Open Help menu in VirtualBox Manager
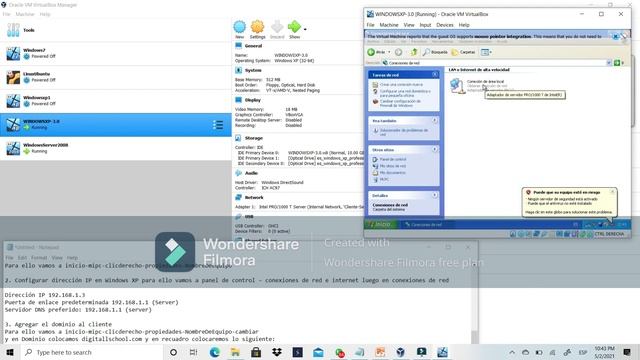This screenshot has height=360, width=640. coord(45,14)
